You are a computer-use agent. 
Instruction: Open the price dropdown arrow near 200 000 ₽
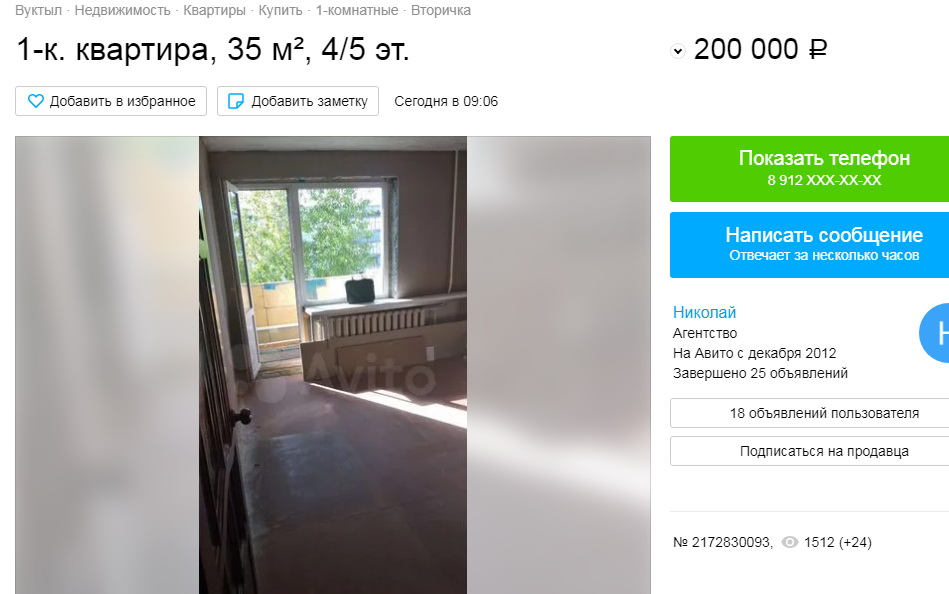(678, 51)
